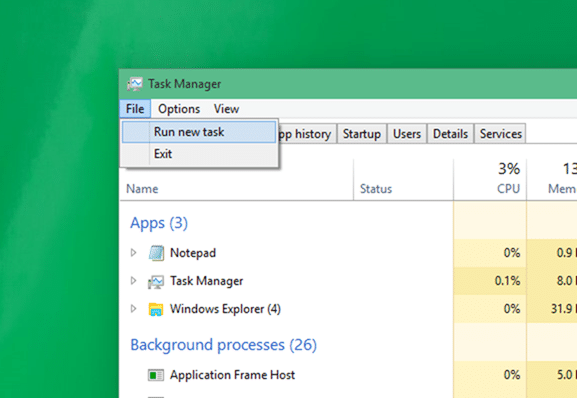Choose Run new task
The image size is (577, 398).
(x=199, y=132)
